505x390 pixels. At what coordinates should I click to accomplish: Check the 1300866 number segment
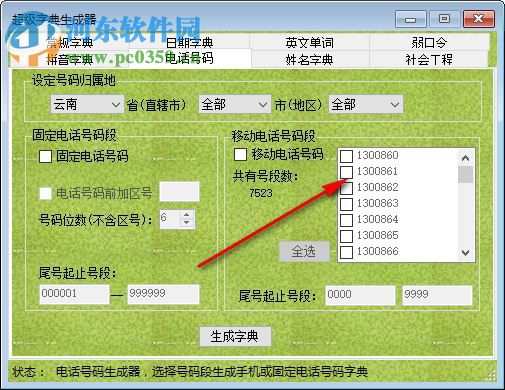pyautogui.click(x=346, y=252)
